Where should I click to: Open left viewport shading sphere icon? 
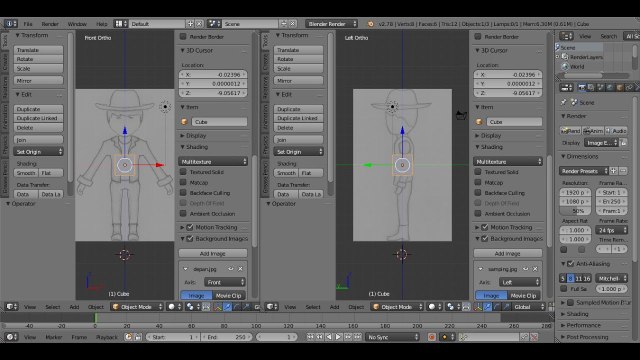tap(174, 307)
